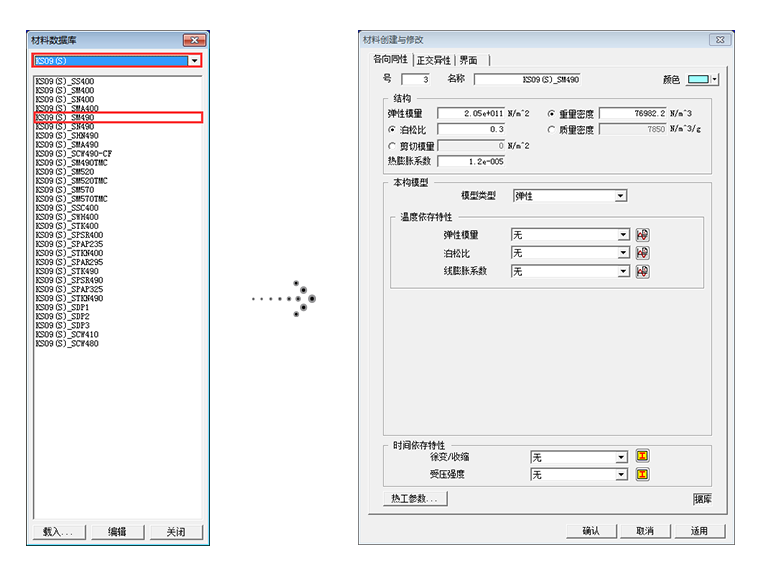This screenshot has width=760, height=577.
Task: Close the 材料创建与修改 dialog
Action: [720, 40]
